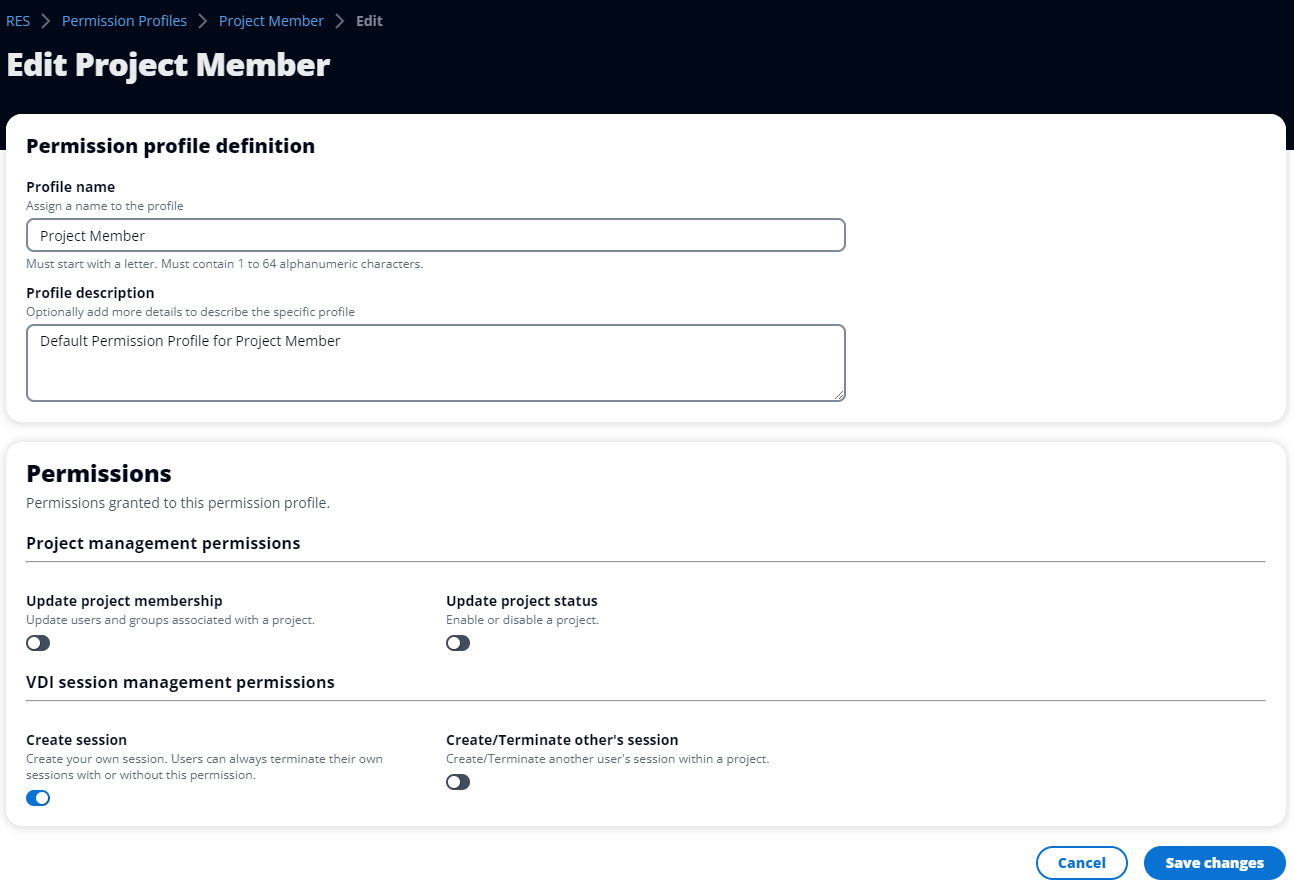Click the Profile description textarea
The image size is (1294, 885).
435,362
